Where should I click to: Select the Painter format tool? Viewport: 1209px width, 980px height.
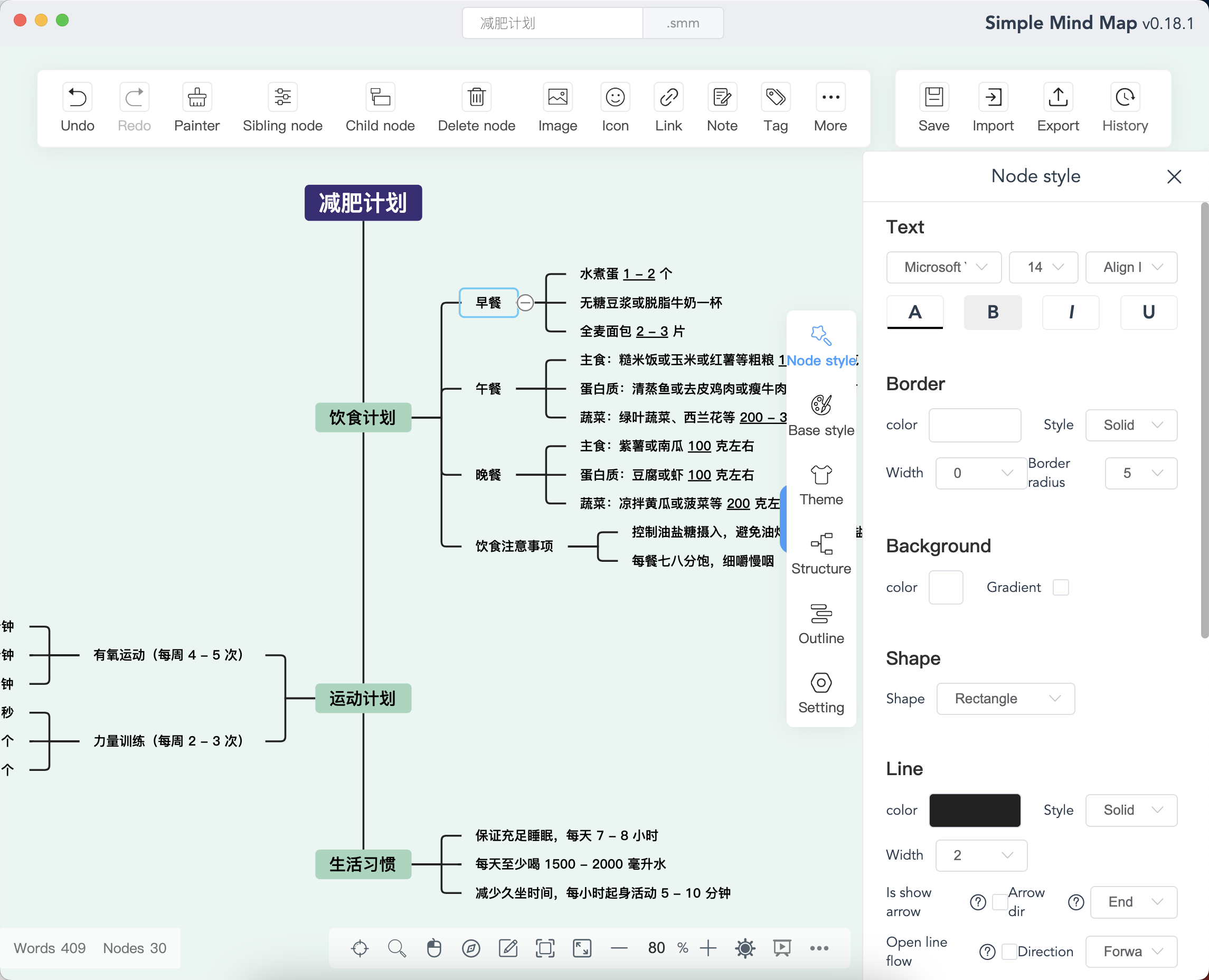(196, 107)
